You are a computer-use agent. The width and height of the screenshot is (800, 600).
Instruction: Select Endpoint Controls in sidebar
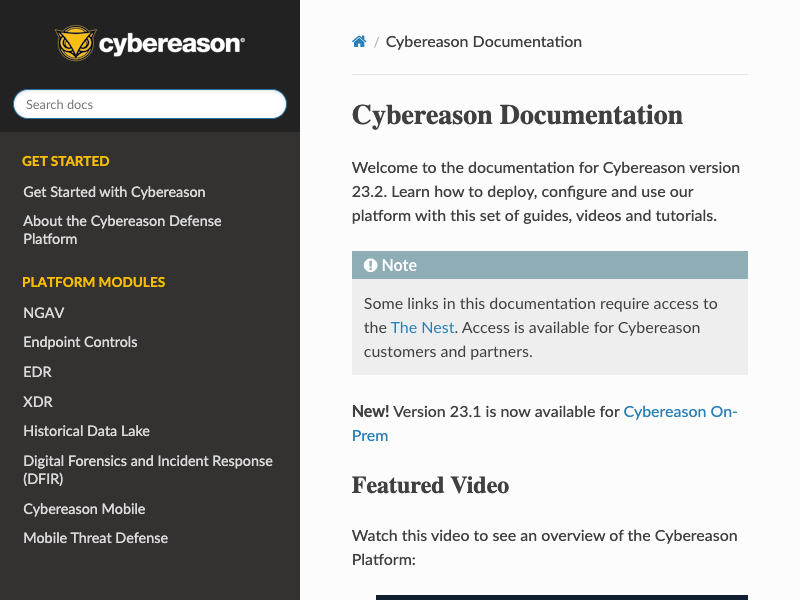[80, 342]
